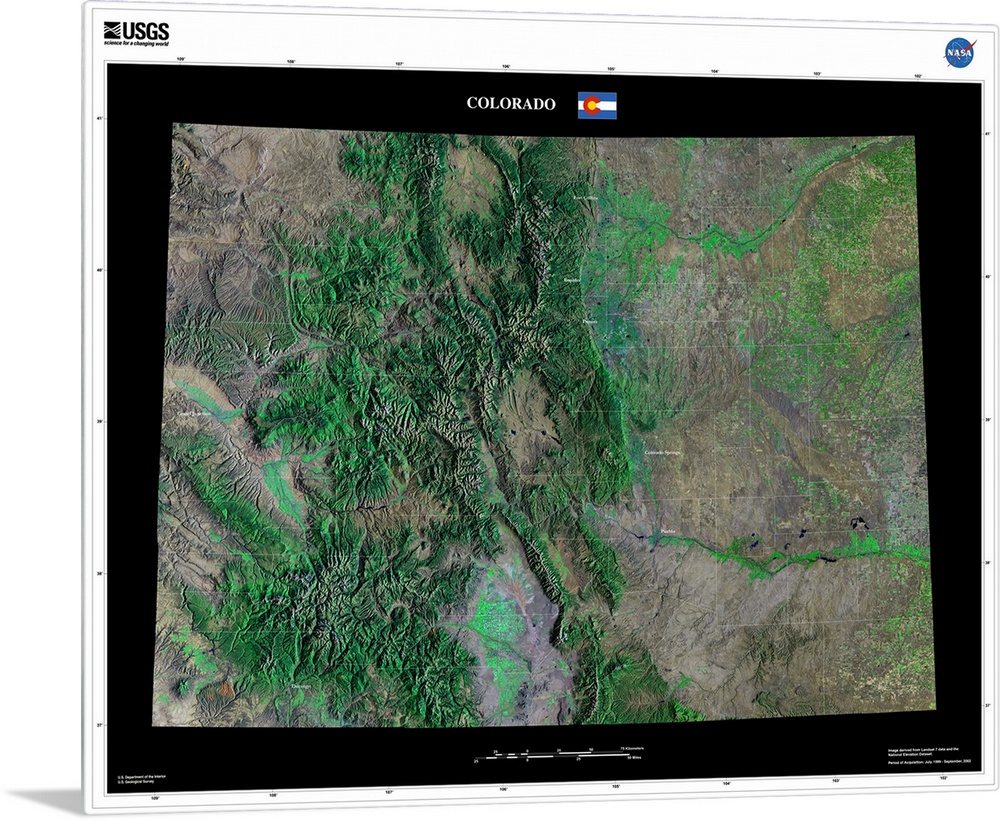The image size is (1000, 820).
Task: Click the USGS logo in the corner
Action: pyautogui.click(x=136, y=32)
